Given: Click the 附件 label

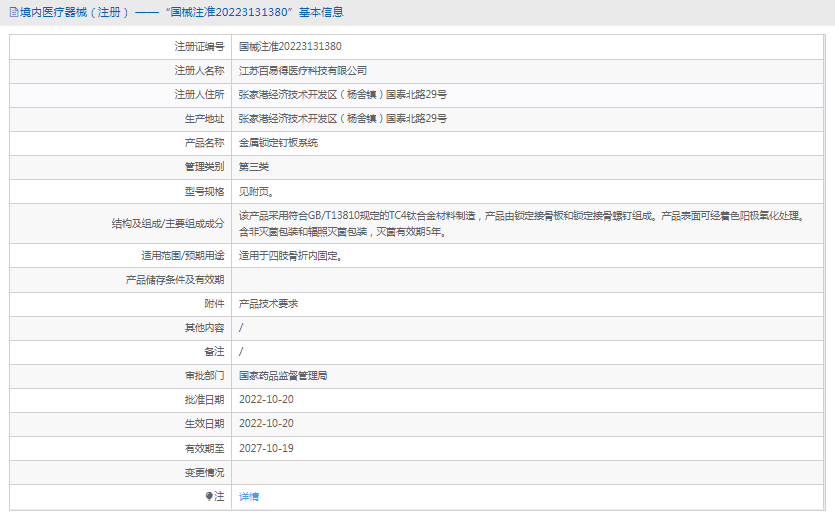Looking at the screenshot, I should pyautogui.click(x=215, y=304).
